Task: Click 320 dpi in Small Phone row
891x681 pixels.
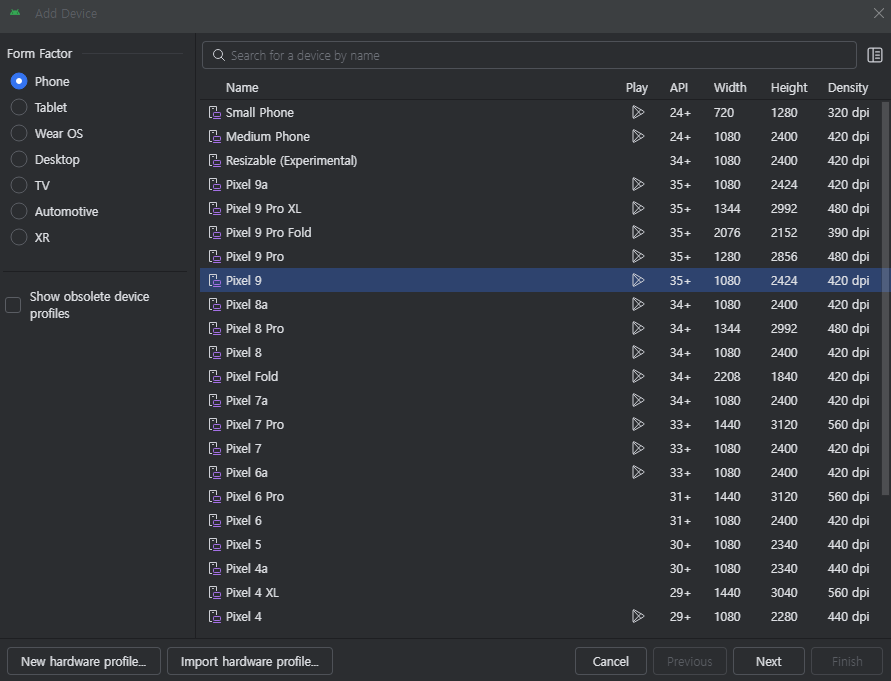Action: click(848, 112)
